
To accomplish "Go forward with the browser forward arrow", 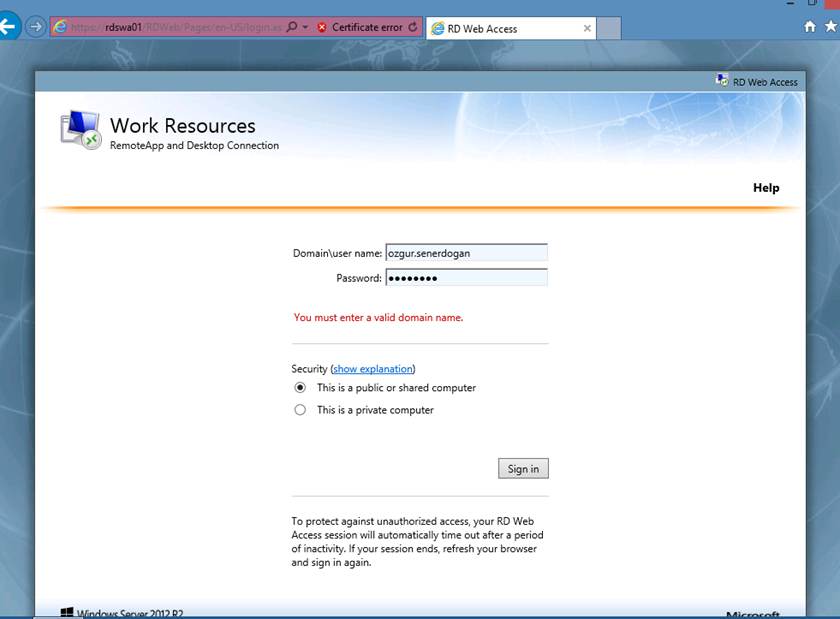I will point(36,27).
